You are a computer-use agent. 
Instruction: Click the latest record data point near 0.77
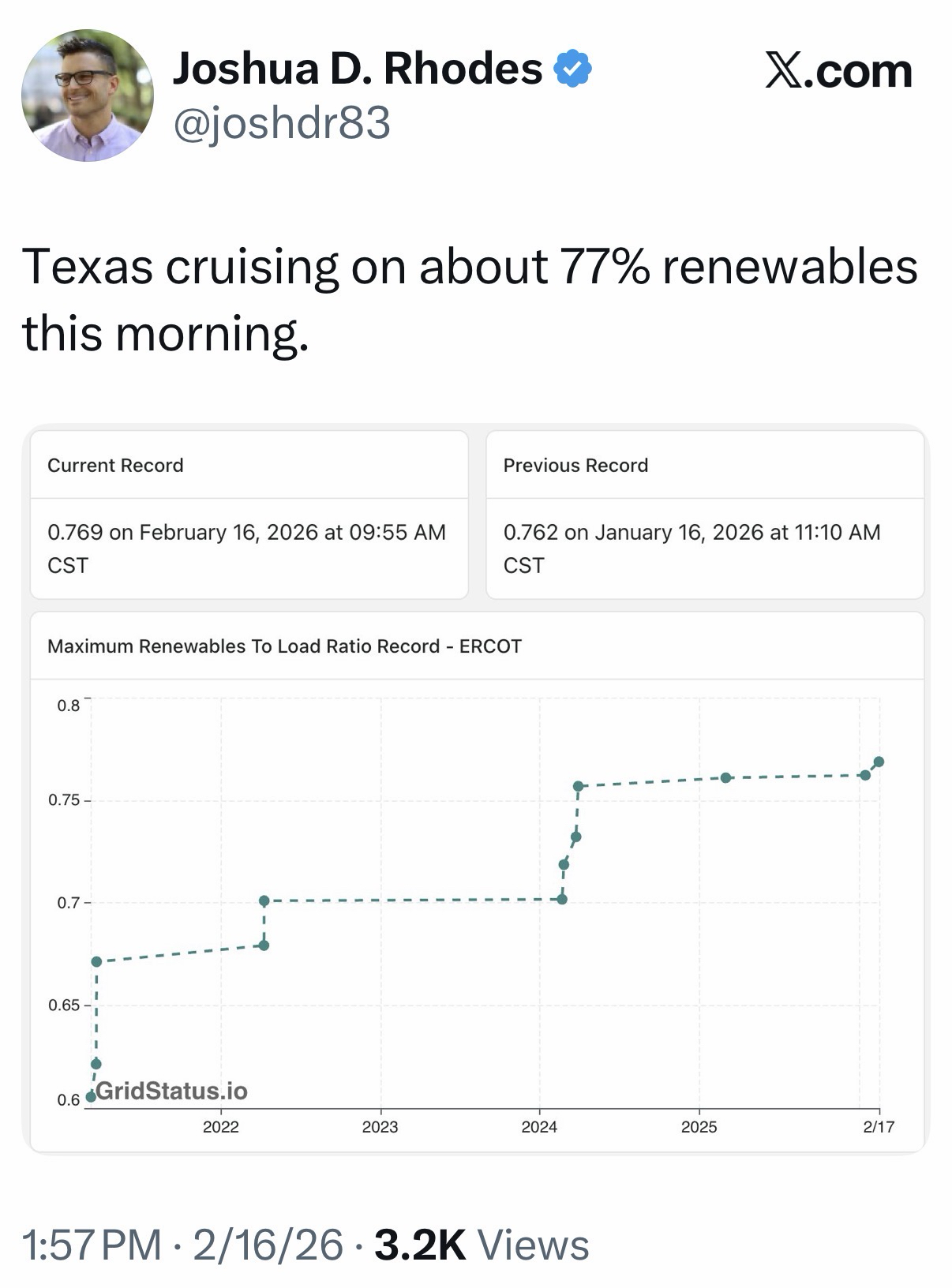coord(879,762)
